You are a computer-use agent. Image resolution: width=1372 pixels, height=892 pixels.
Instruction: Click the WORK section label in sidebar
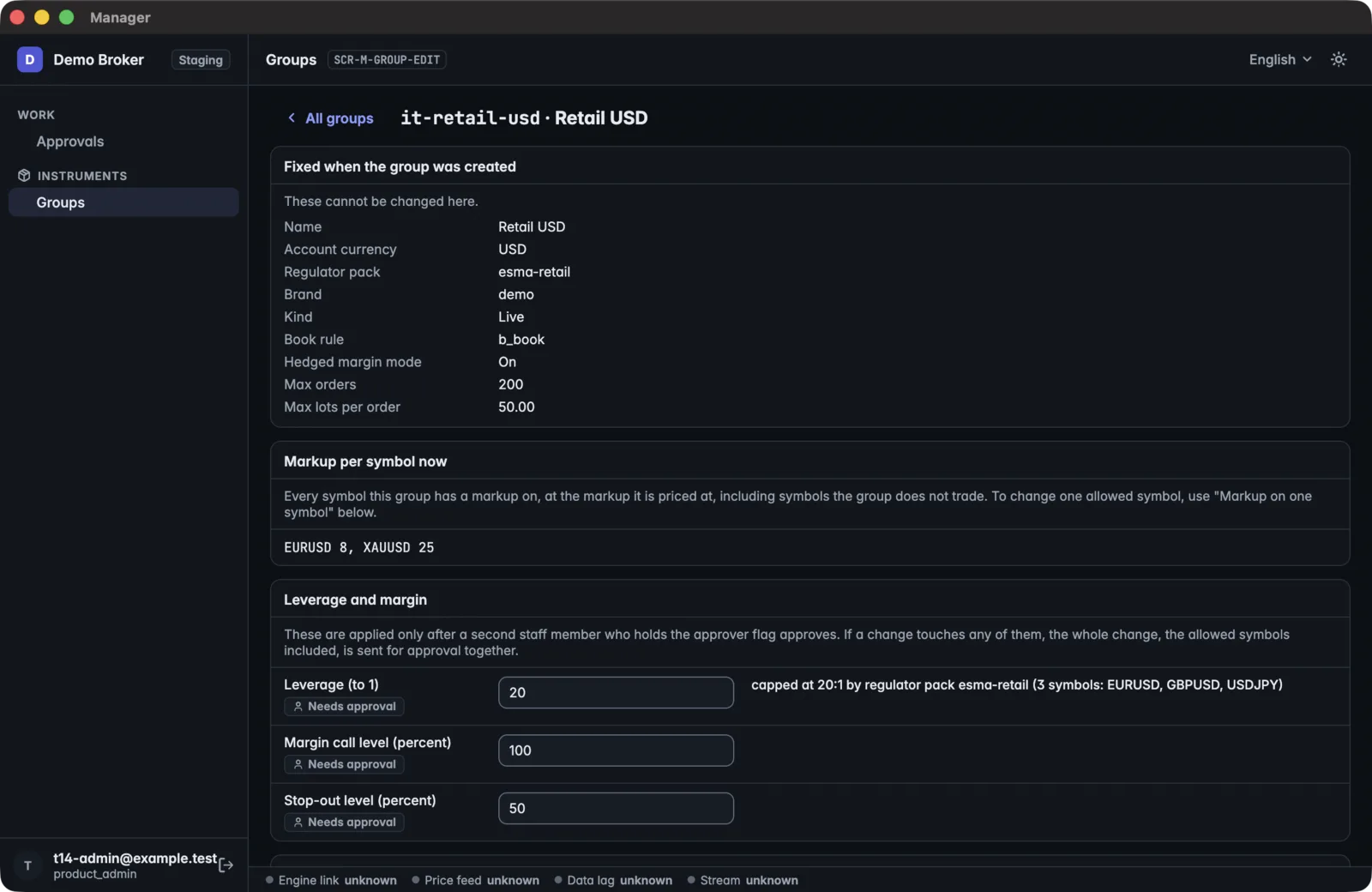click(x=36, y=115)
